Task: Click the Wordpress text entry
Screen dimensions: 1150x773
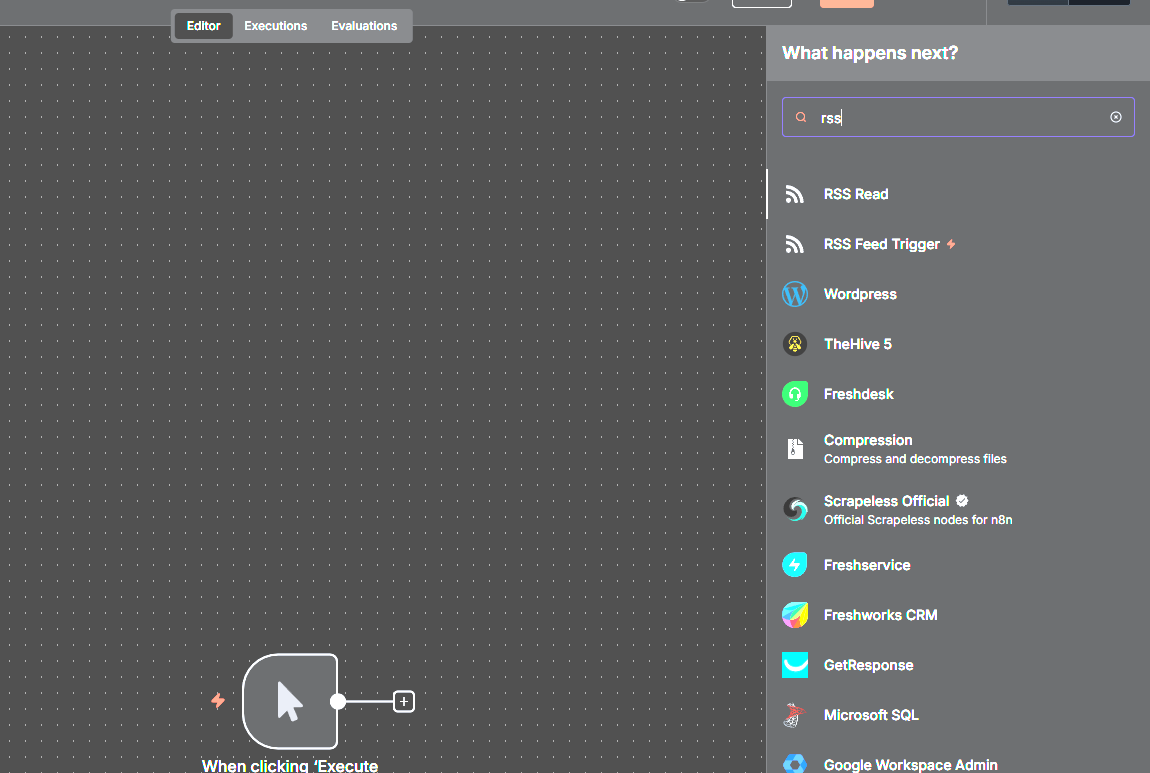Action: pyautogui.click(x=860, y=294)
